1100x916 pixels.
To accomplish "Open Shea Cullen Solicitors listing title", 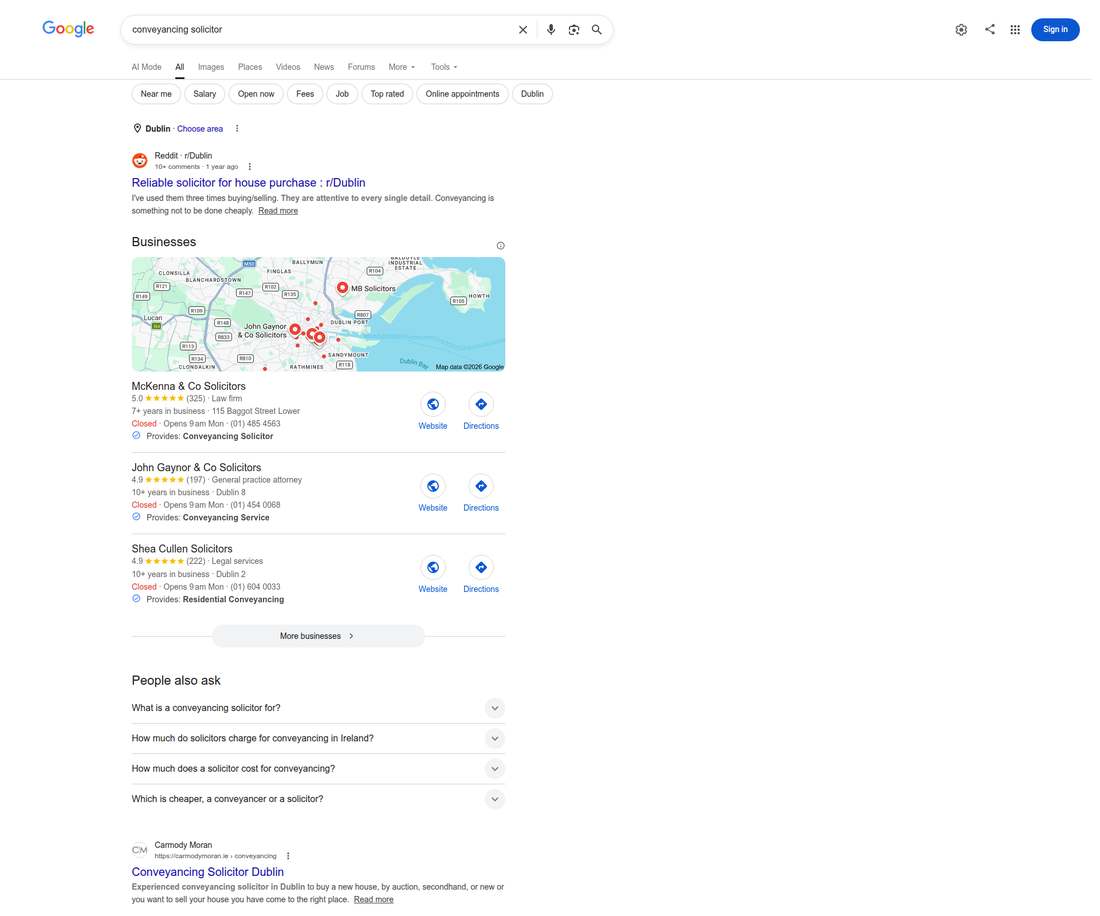I will [x=182, y=549].
